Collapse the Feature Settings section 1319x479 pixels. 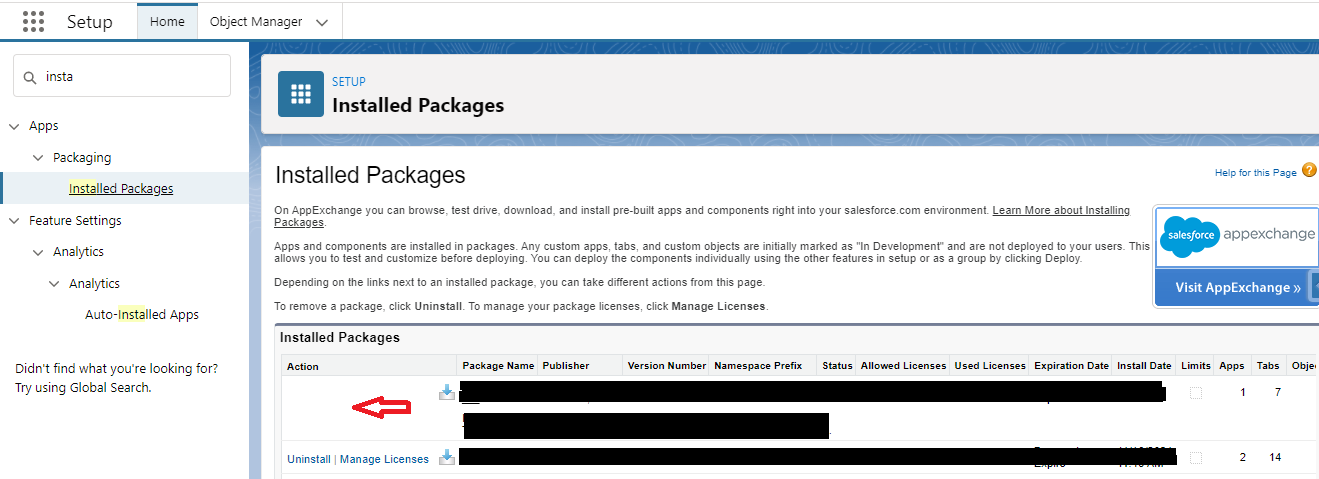pos(14,221)
